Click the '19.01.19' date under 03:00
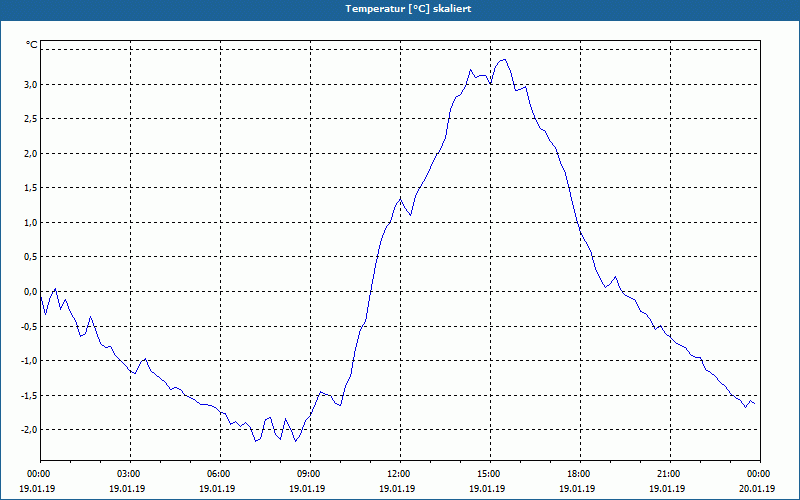Image resolution: width=800 pixels, height=500 pixels. coord(128,488)
